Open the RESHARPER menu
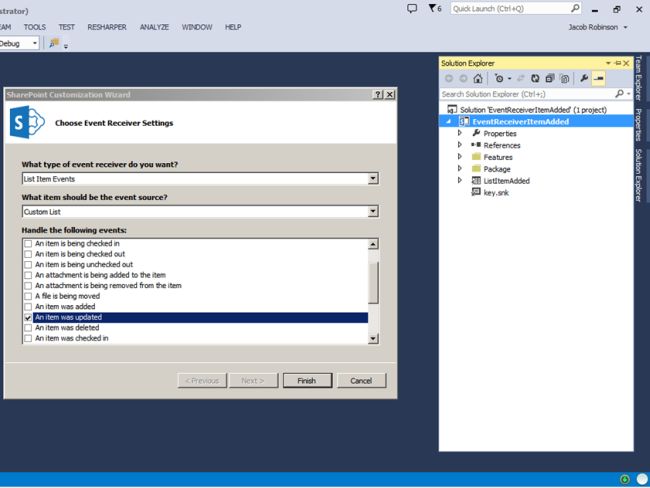The width and height of the screenshot is (650, 488). (107, 27)
